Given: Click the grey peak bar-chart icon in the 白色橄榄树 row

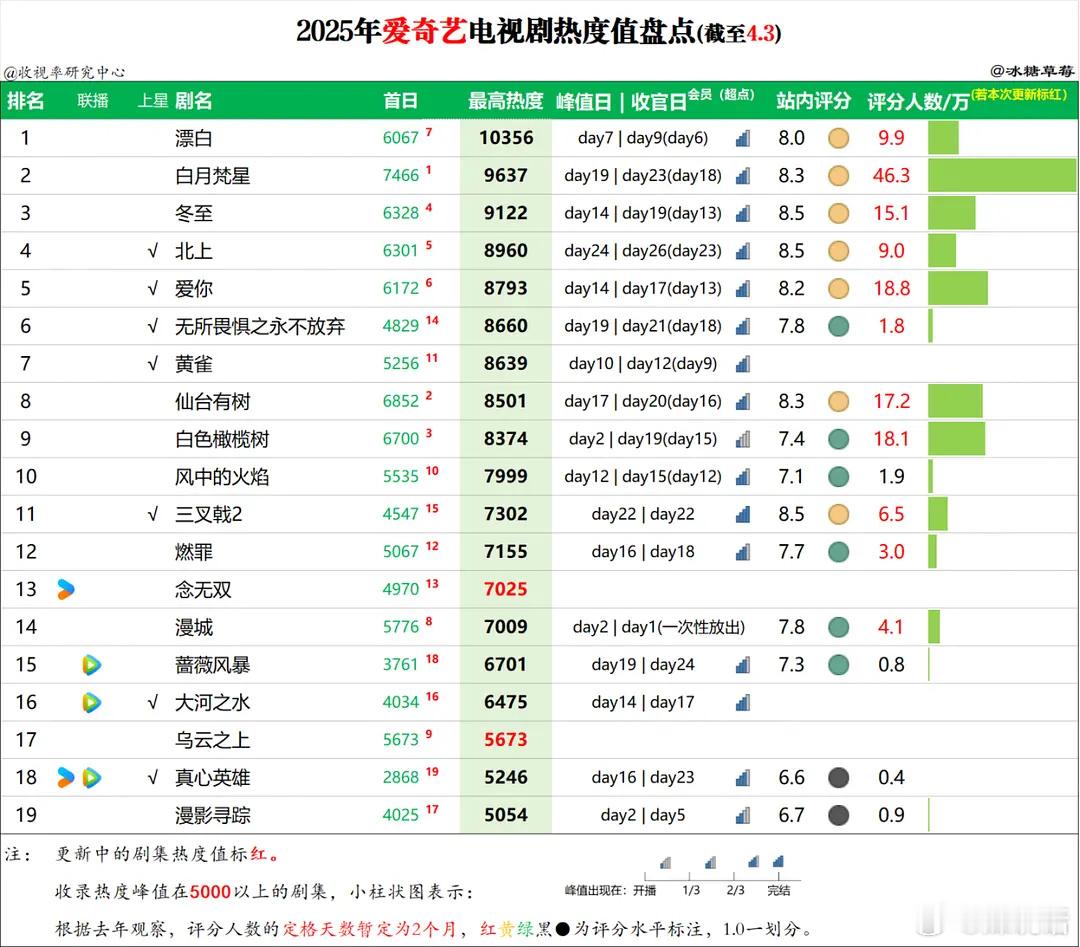Looking at the screenshot, I should pos(742,439).
